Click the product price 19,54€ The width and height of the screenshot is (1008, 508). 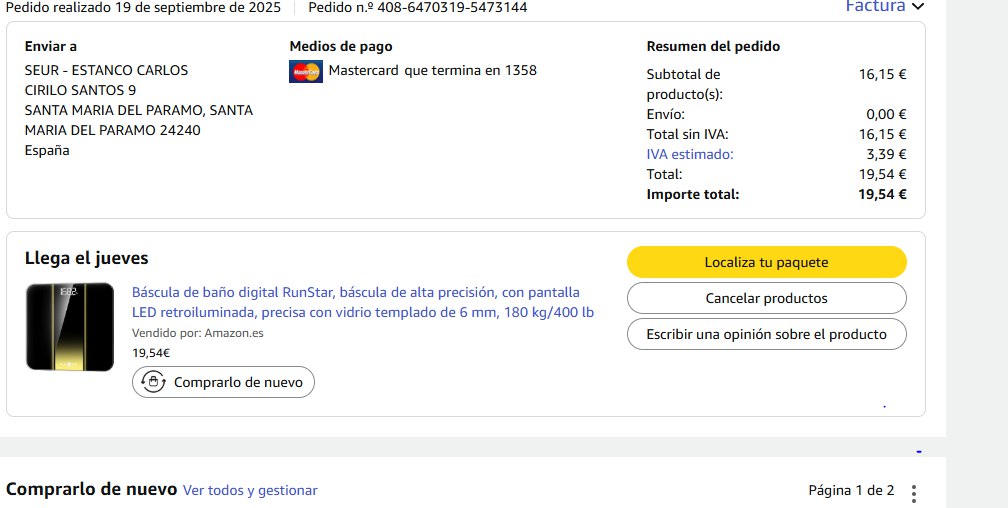151,353
